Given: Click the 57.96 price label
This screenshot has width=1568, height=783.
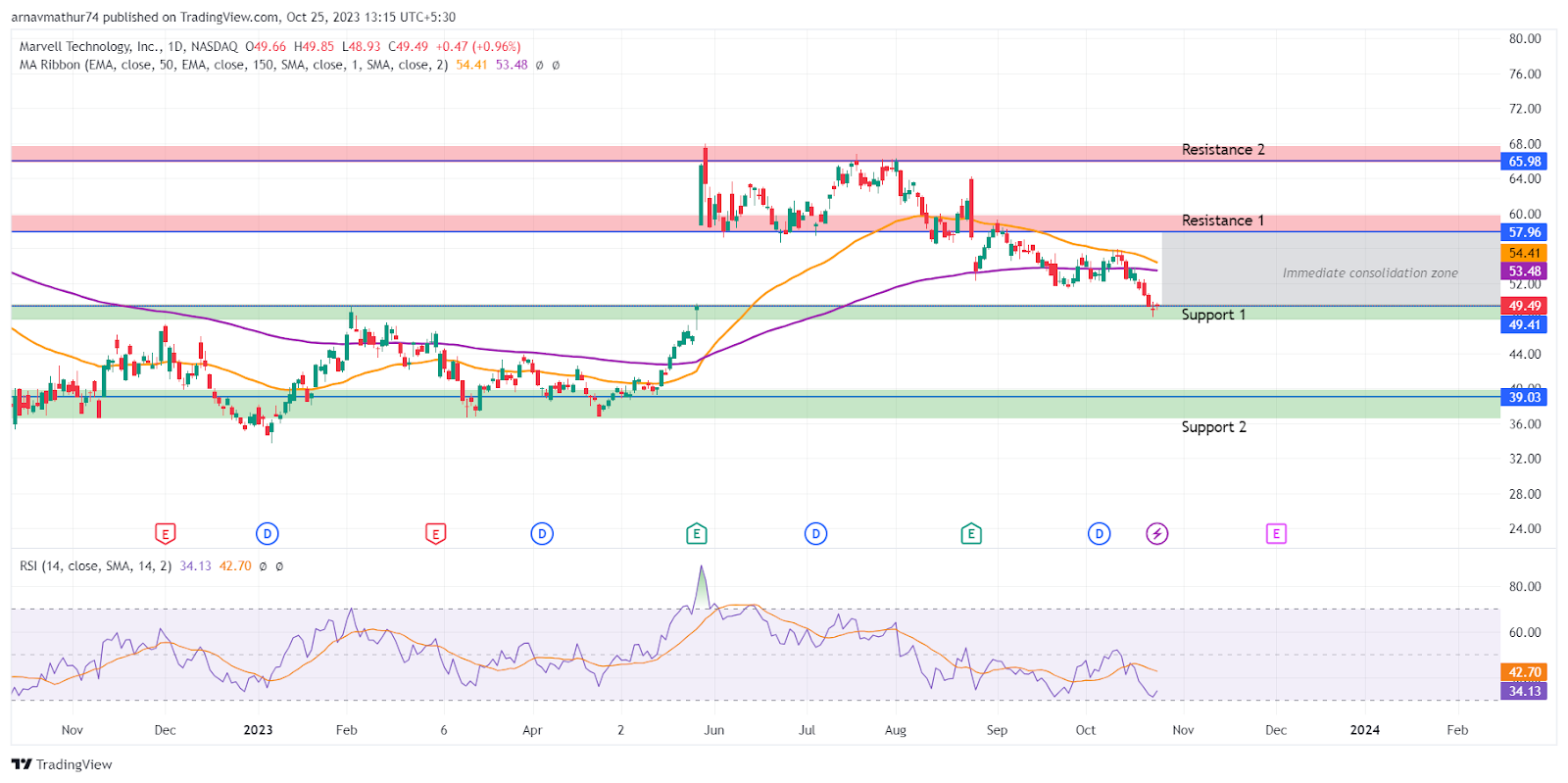Looking at the screenshot, I should [x=1525, y=232].
